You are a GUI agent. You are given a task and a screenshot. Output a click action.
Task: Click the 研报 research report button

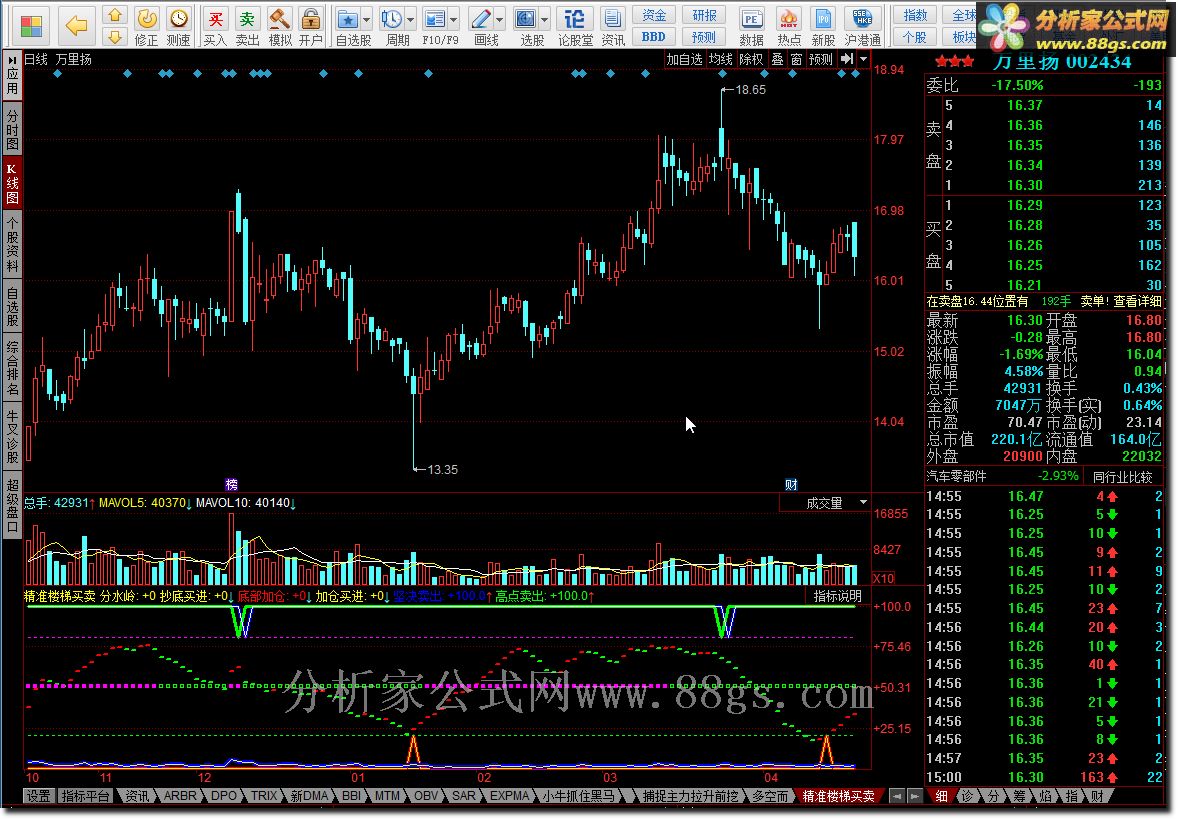tap(704, 15)
